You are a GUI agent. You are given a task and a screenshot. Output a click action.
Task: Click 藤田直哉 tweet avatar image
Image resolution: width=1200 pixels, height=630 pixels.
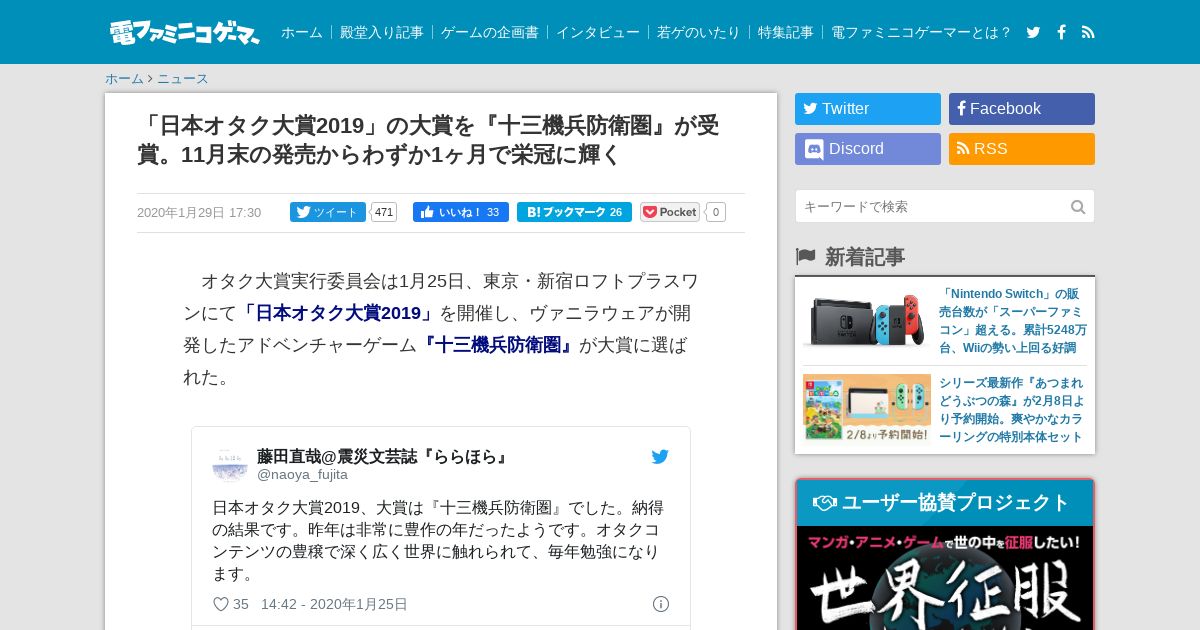click(x=230, y=464)
